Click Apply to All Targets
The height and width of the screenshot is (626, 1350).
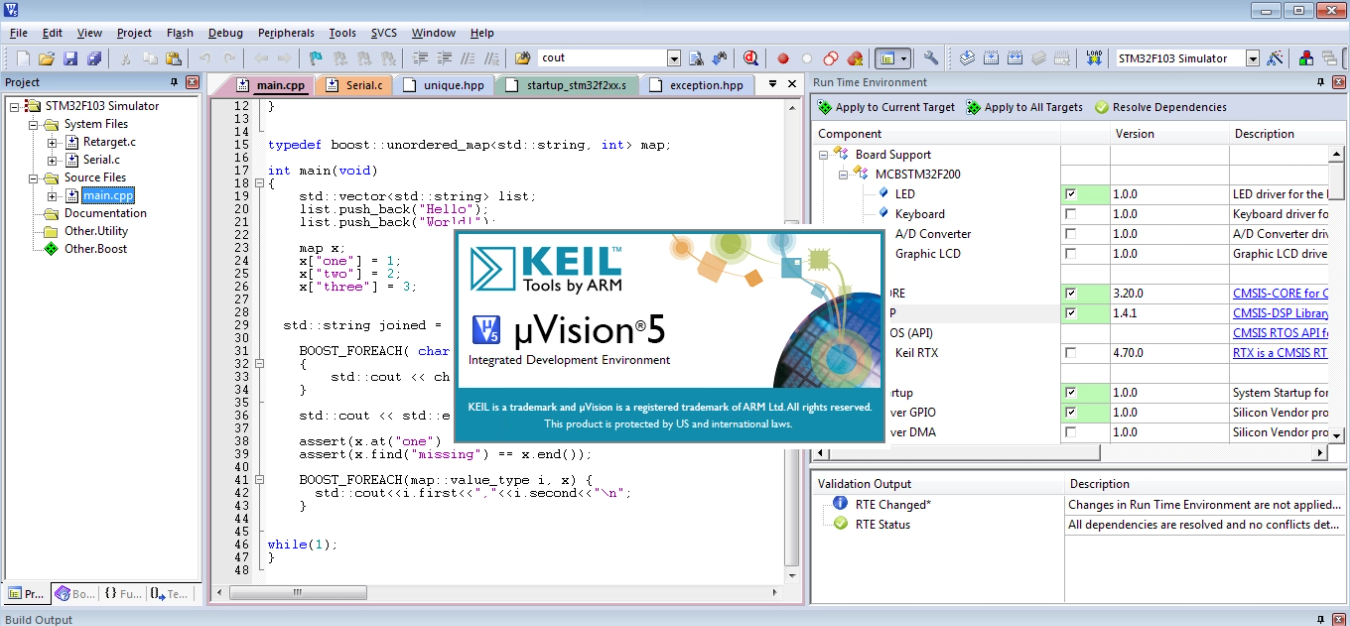point(1024,107)
